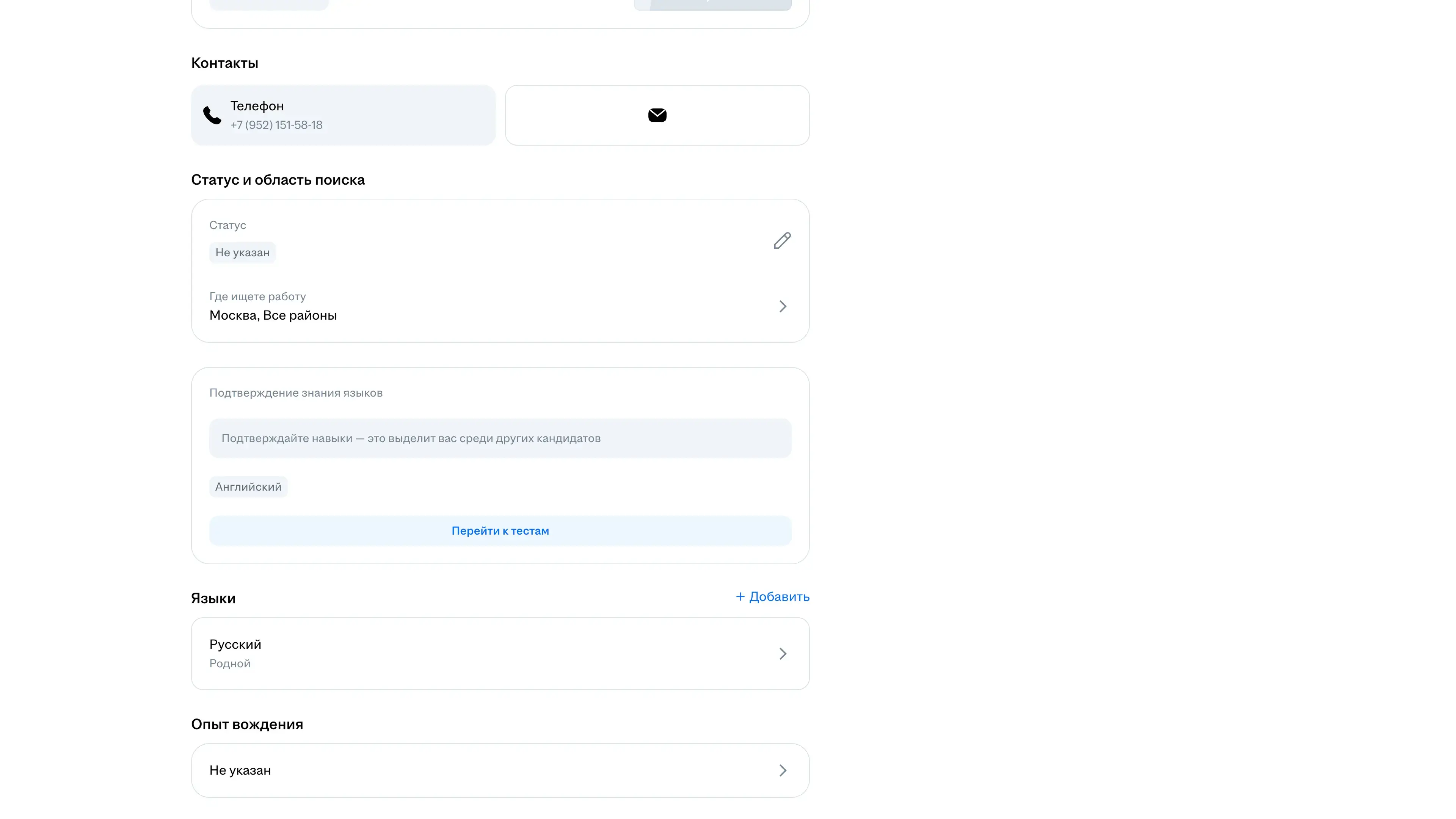Click the Где ищете работу label
Image resolution: width=1456 pixels, height=819 pixels.
click(x=257, y=297)
